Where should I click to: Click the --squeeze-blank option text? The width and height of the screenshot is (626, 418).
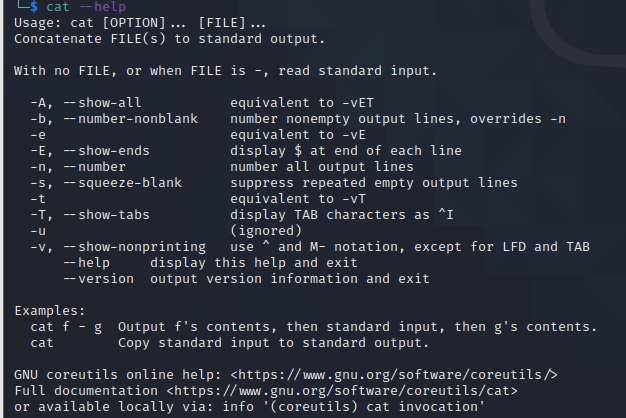tap(123, 182)
